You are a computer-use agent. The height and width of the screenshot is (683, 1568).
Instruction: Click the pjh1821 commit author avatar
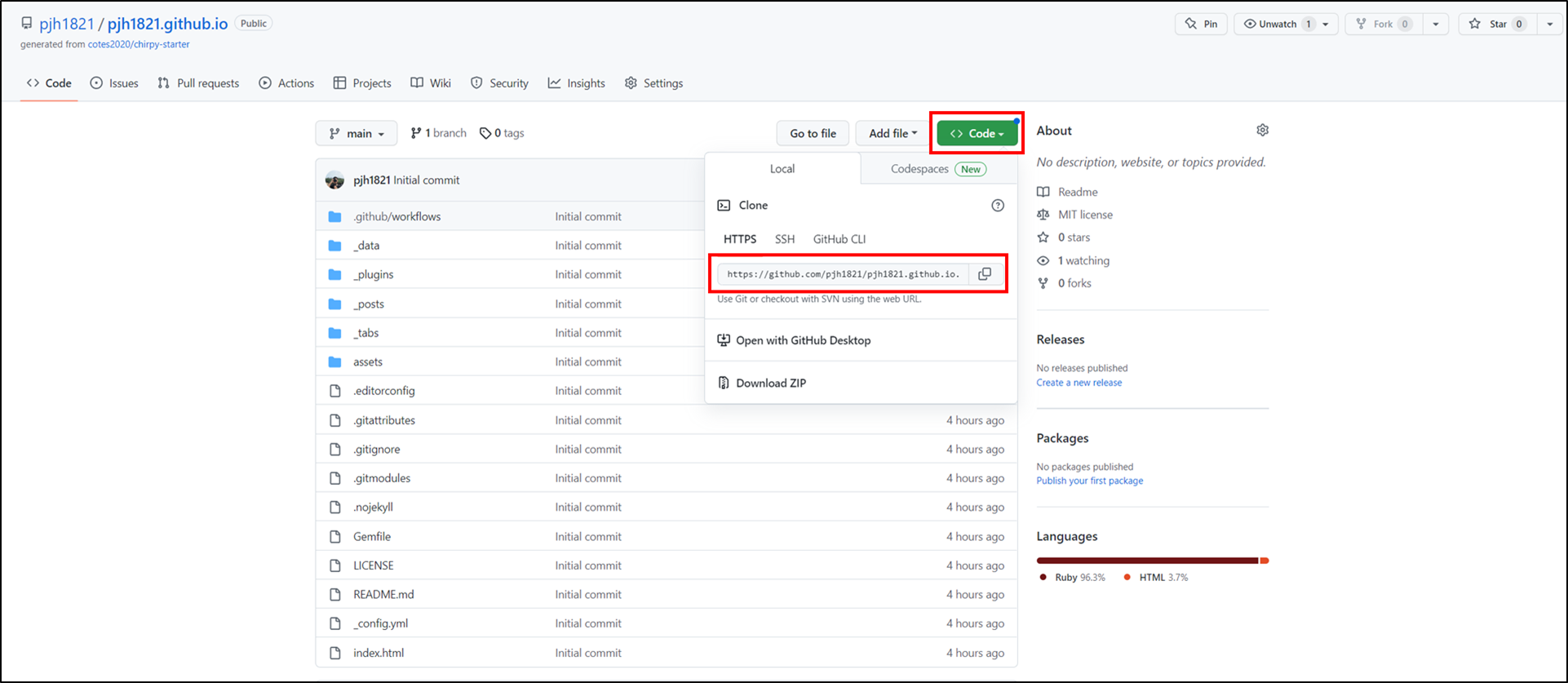[334, 180]
